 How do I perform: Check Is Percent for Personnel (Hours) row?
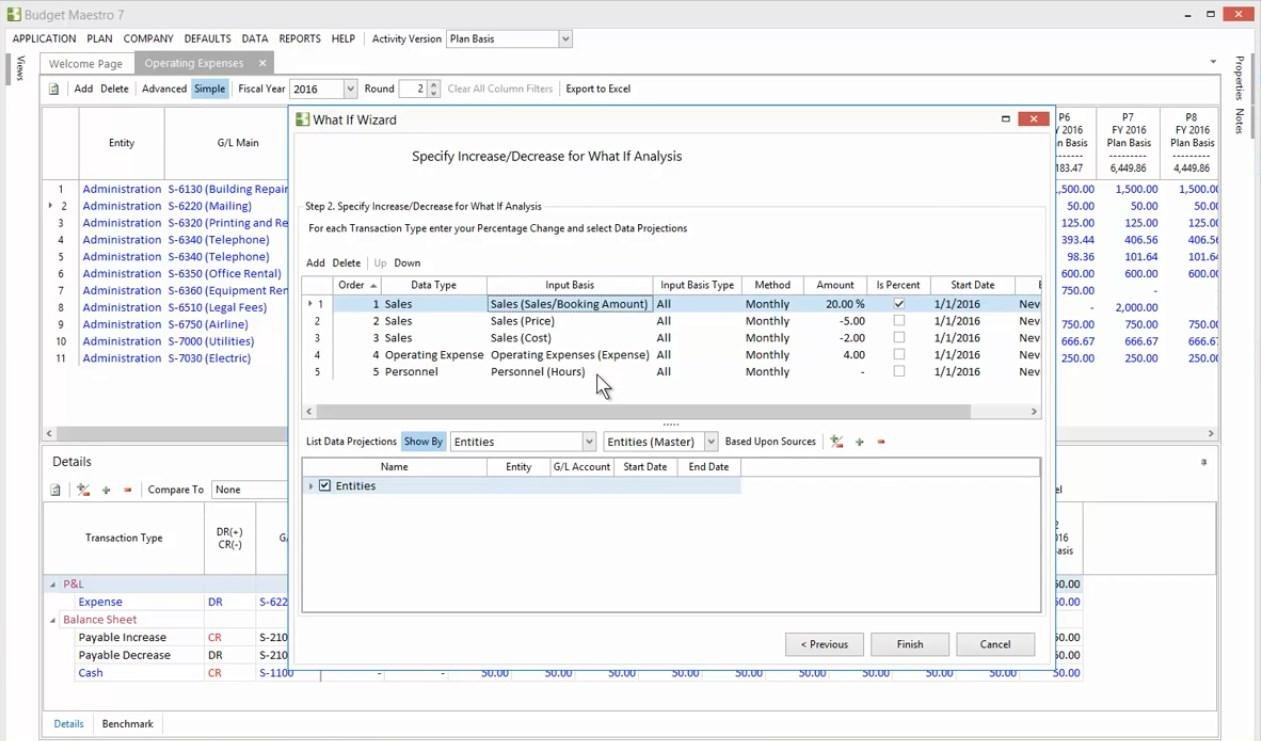coord(899,372)
